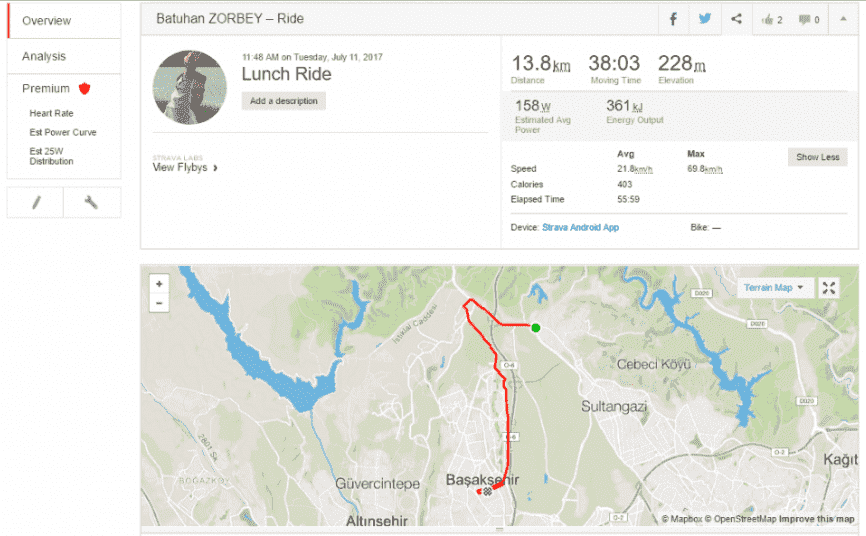Image resolution: width=866 pixels, height=536 pixels.
Task: Collapse the header with the up arrow
Action: tap(843, 19)
